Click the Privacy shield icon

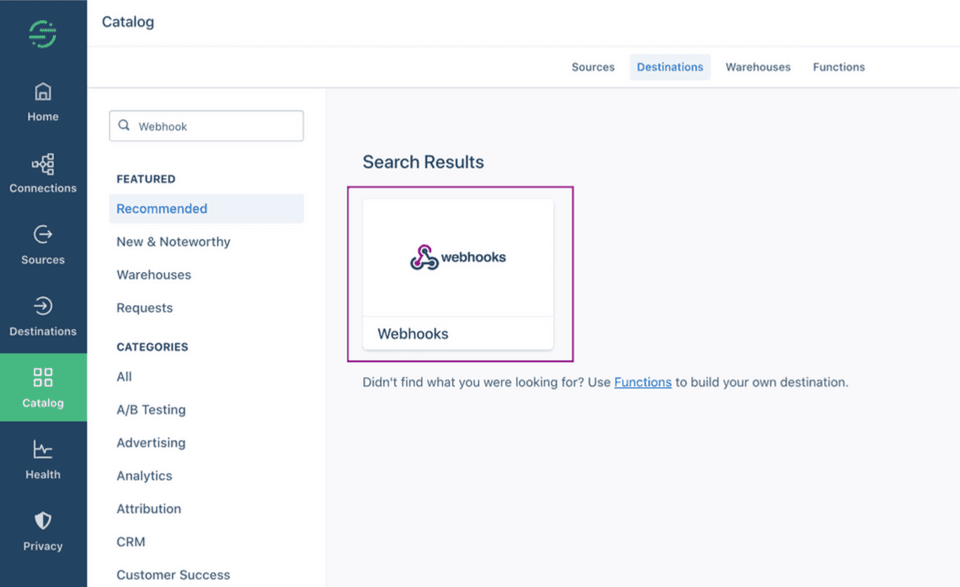pyautogui.click(x=42, y=521)
